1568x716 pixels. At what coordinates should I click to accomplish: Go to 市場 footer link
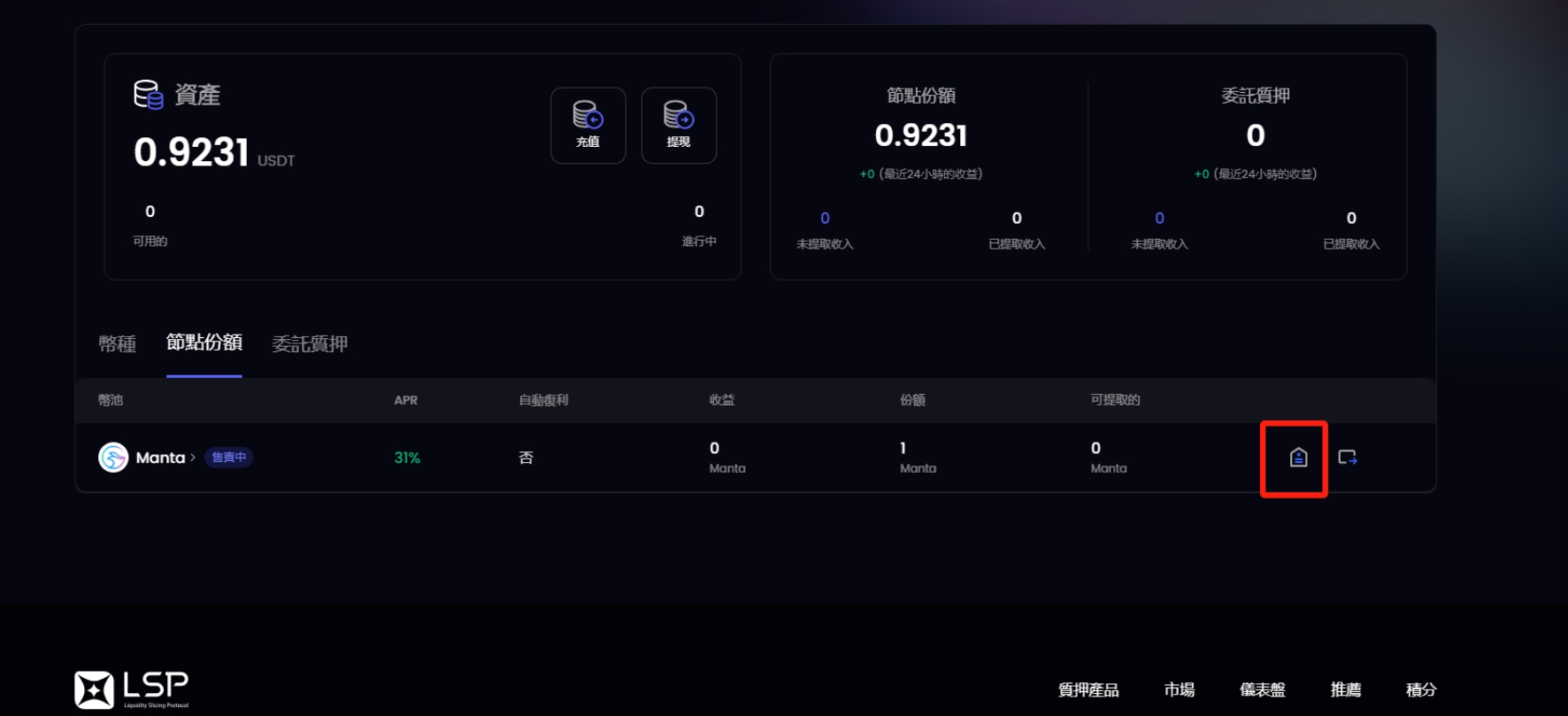(x=1179, y=689)
